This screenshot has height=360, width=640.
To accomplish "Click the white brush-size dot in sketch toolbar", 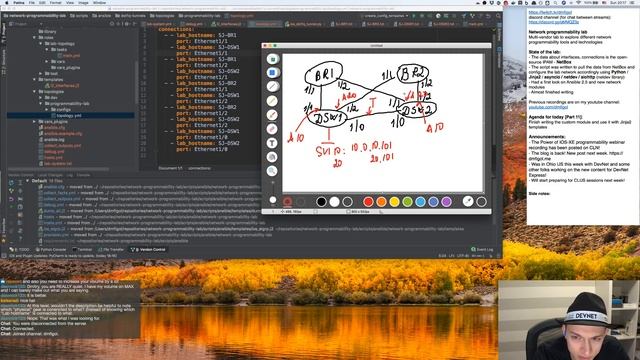I will point(273,200).
